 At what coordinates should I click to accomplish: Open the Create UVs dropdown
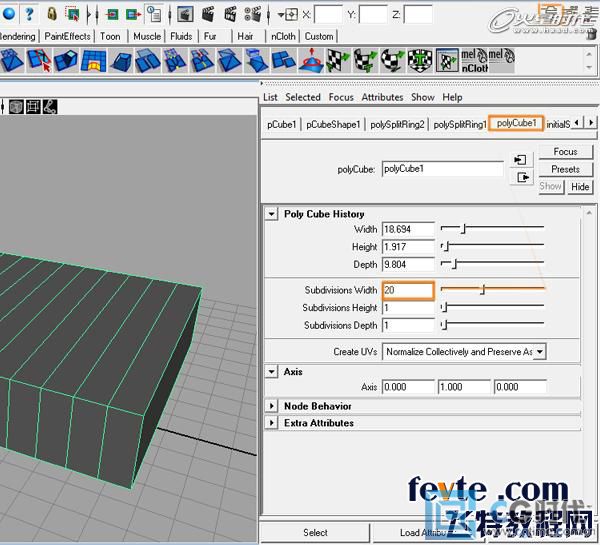point(464,351)
